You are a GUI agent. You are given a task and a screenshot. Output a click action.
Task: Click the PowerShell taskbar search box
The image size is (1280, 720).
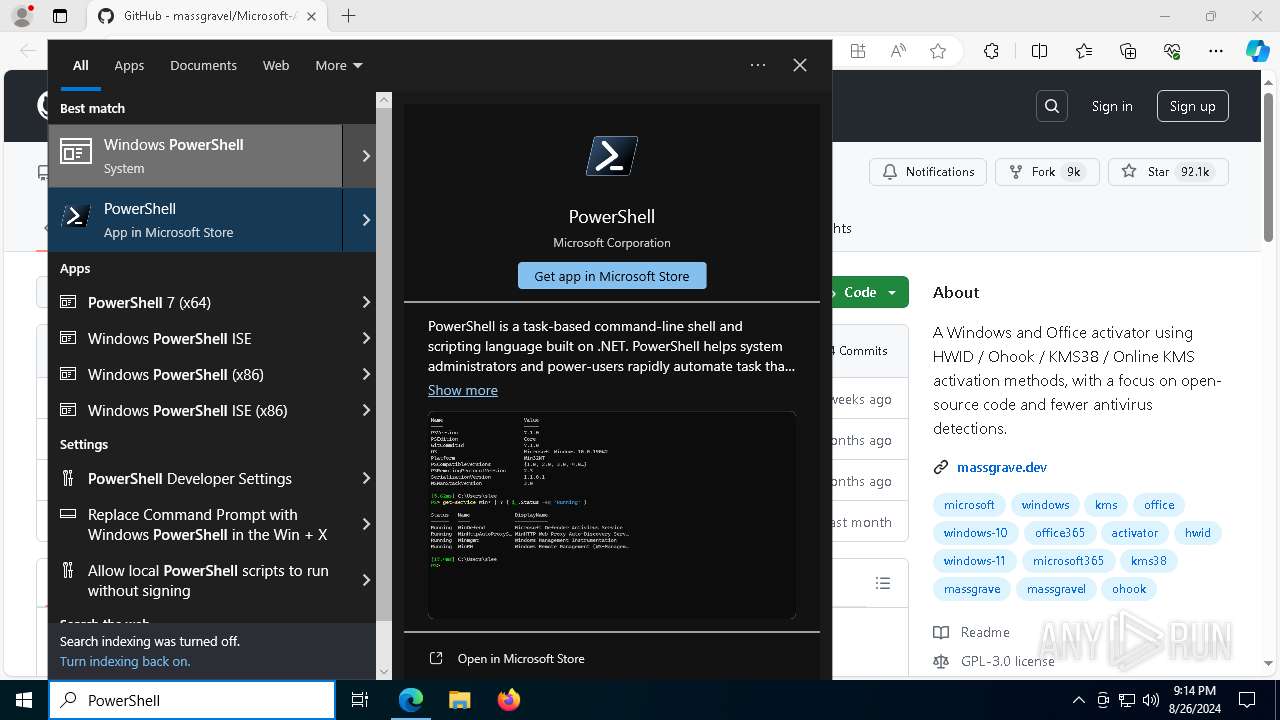pos(192,700)
